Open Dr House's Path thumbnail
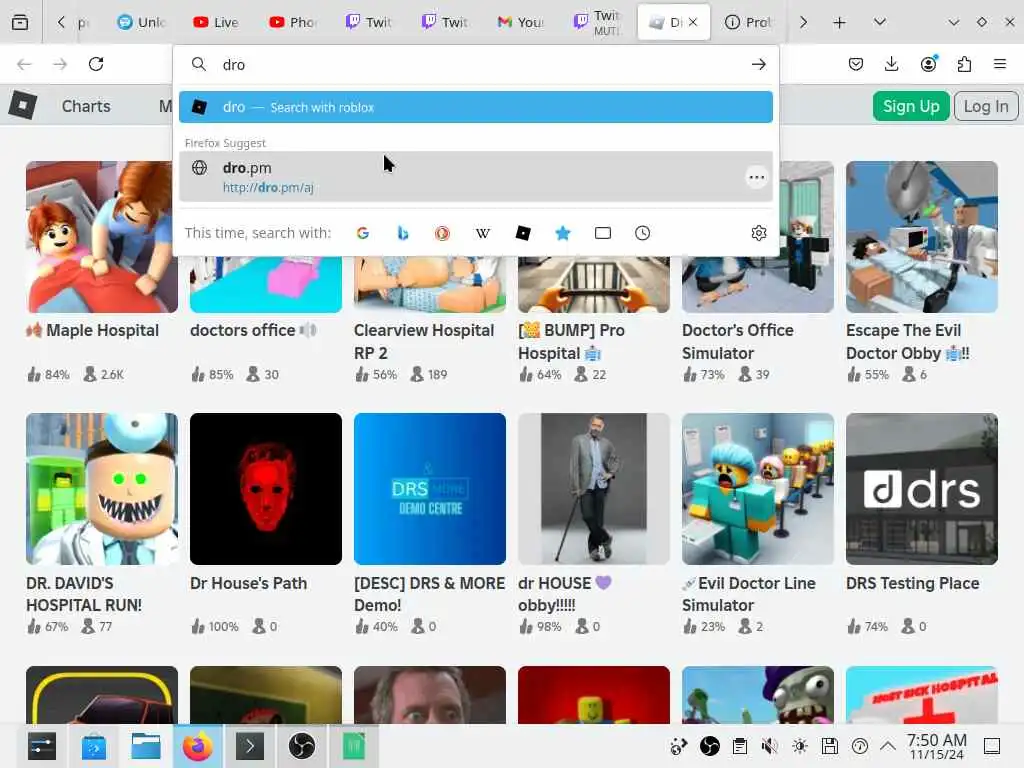Viewport: 1024px width, 768px height. tap(266, 488)
